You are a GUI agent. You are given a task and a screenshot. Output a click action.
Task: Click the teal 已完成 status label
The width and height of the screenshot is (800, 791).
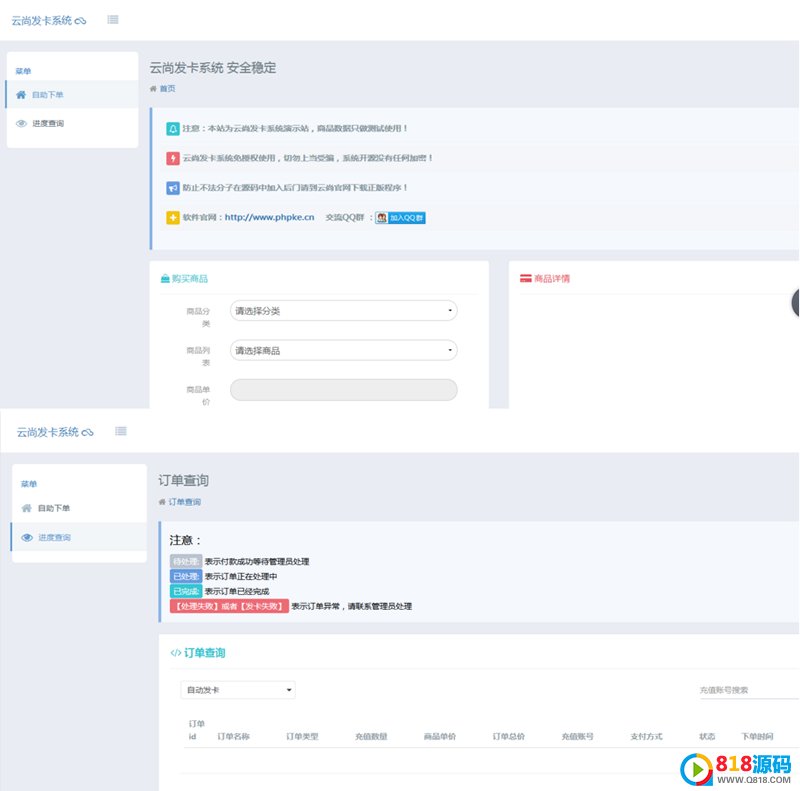point(186,591)
